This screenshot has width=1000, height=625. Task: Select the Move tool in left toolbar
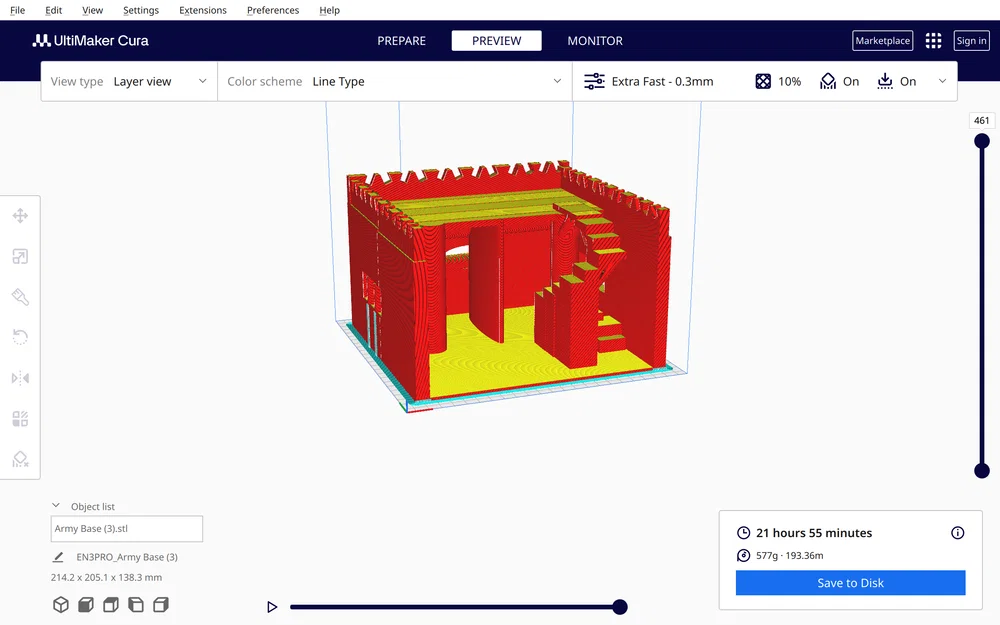[20, 216]
